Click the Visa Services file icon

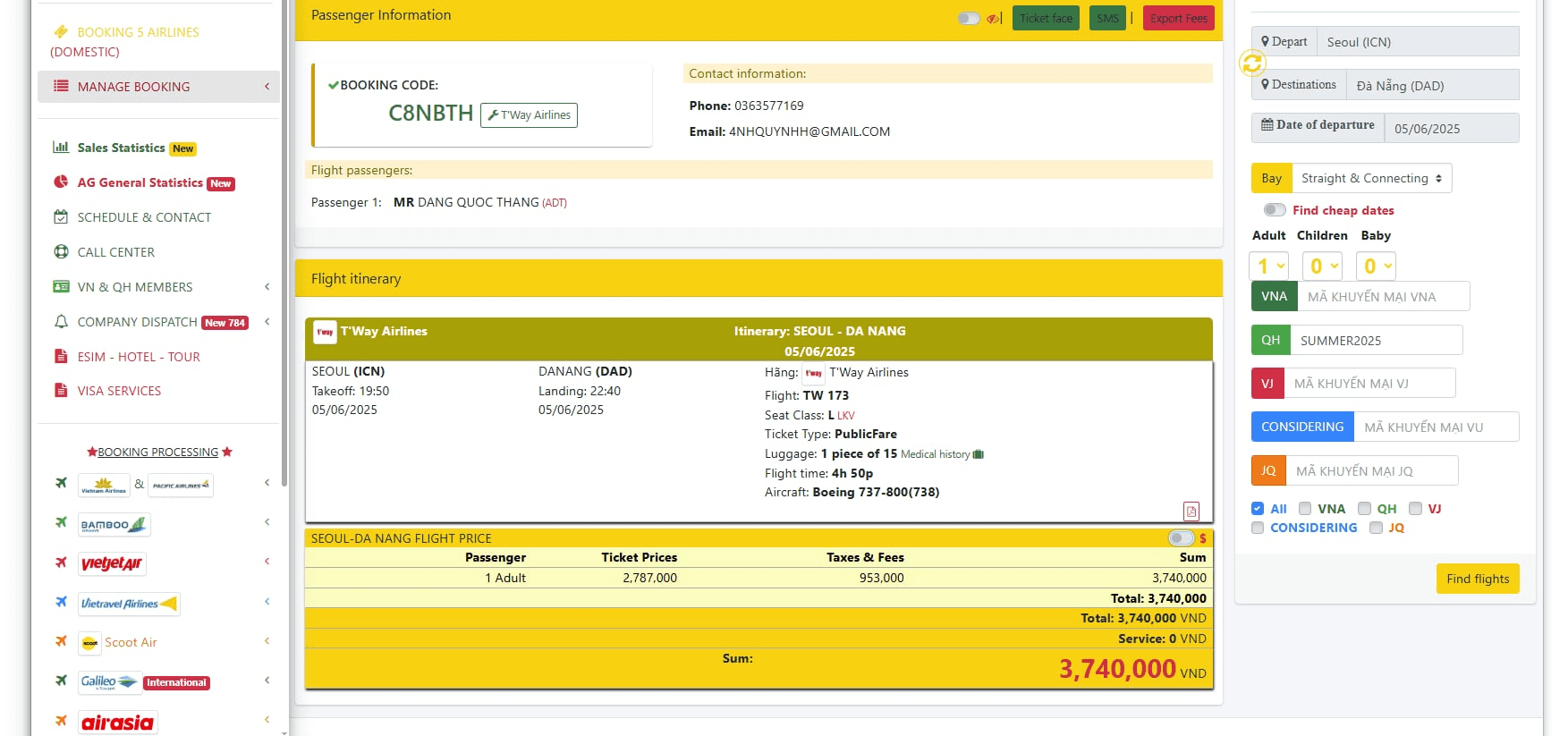pos(61,391)
